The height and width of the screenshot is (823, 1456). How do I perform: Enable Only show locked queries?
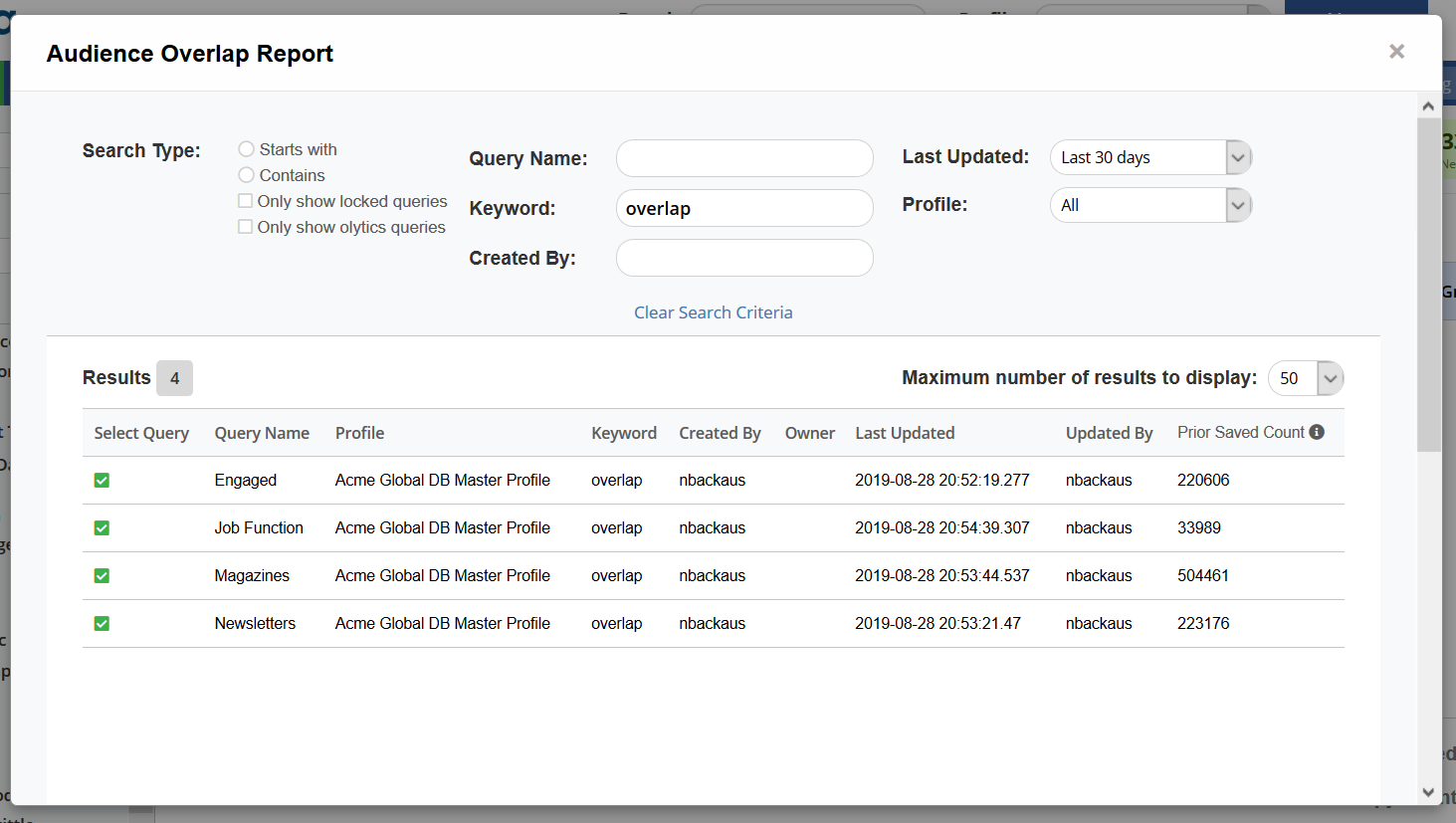[x=245, y=201]
